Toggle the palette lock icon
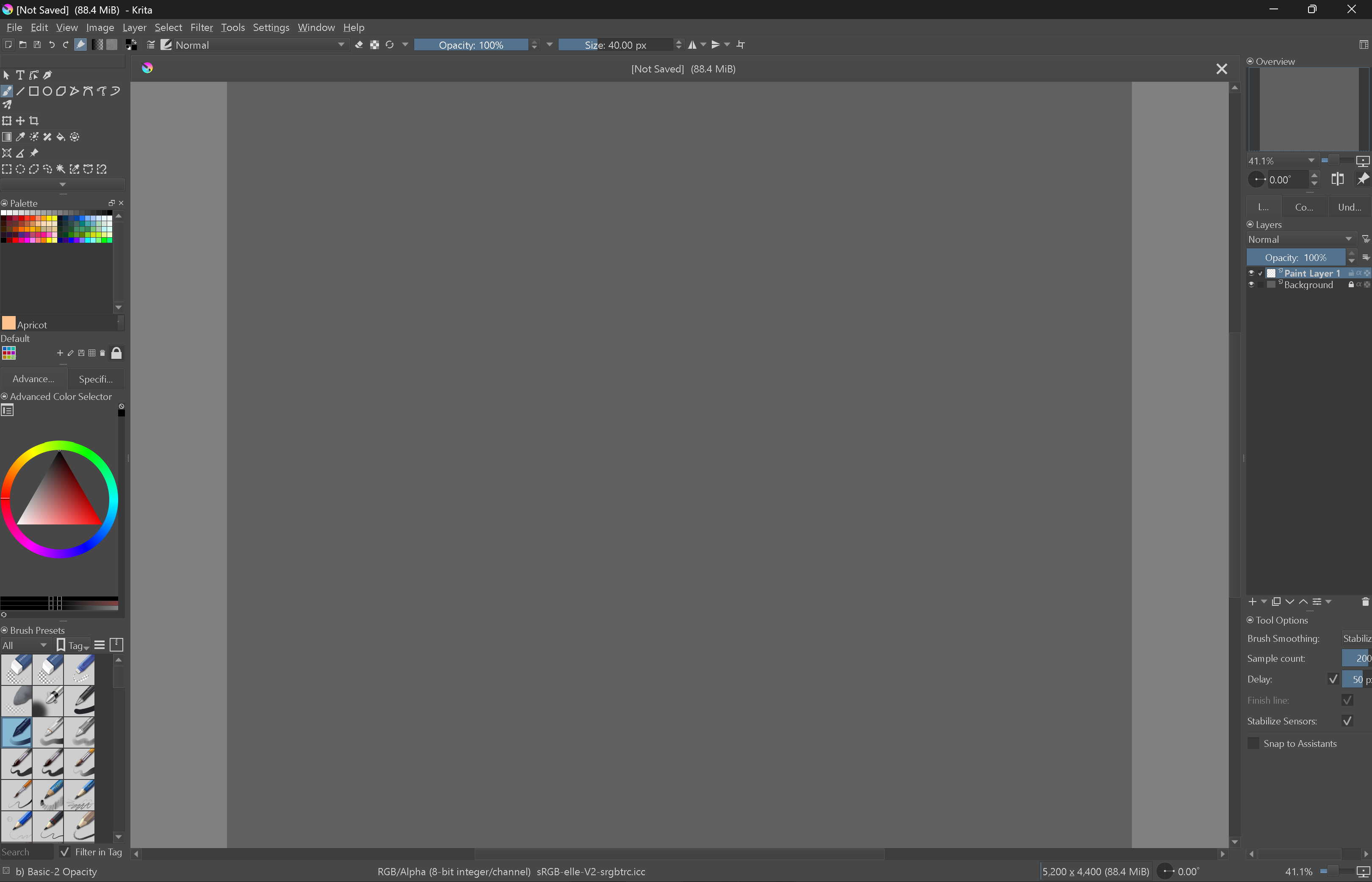This screenshot has height=882, width=1372. click(116, 353)
